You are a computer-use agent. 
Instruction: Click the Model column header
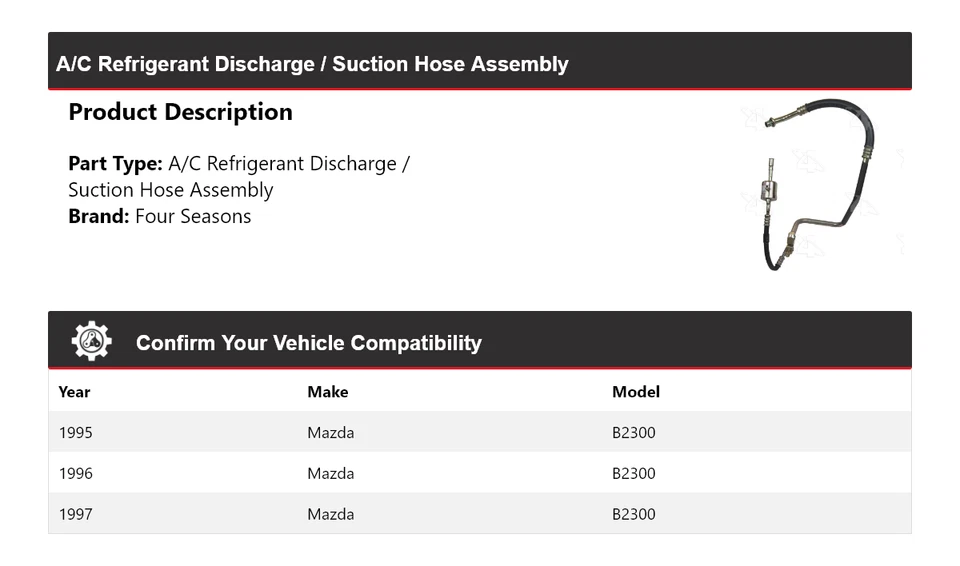coord(635,392)
